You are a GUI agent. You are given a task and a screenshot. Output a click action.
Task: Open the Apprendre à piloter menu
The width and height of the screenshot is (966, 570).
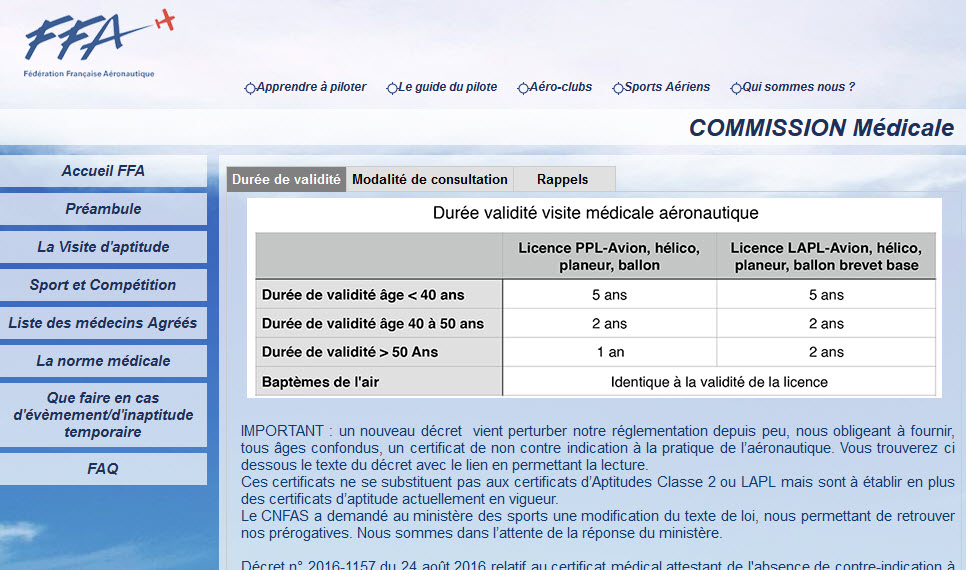click(x=311, y=87)
